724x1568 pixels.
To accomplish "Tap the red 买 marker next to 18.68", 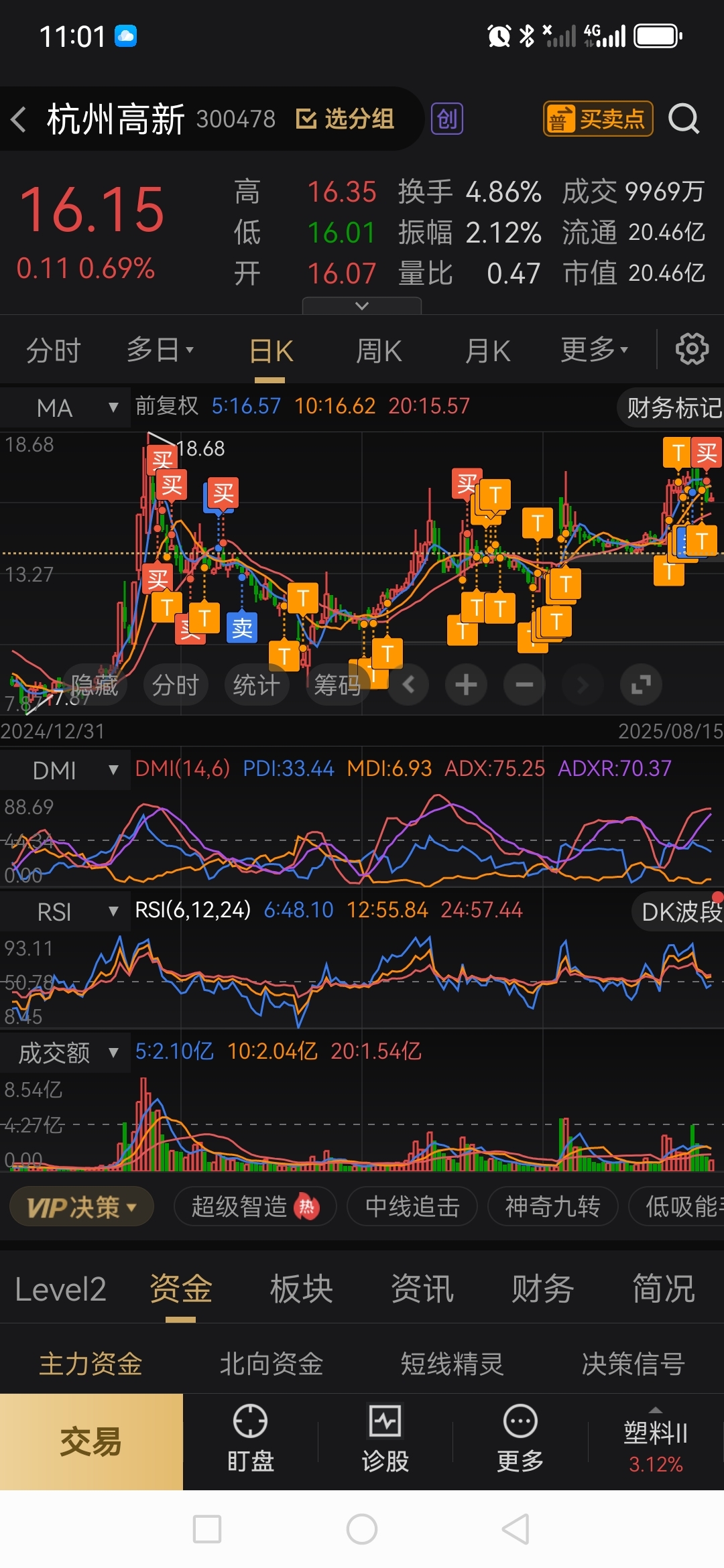I will [162, 459].
